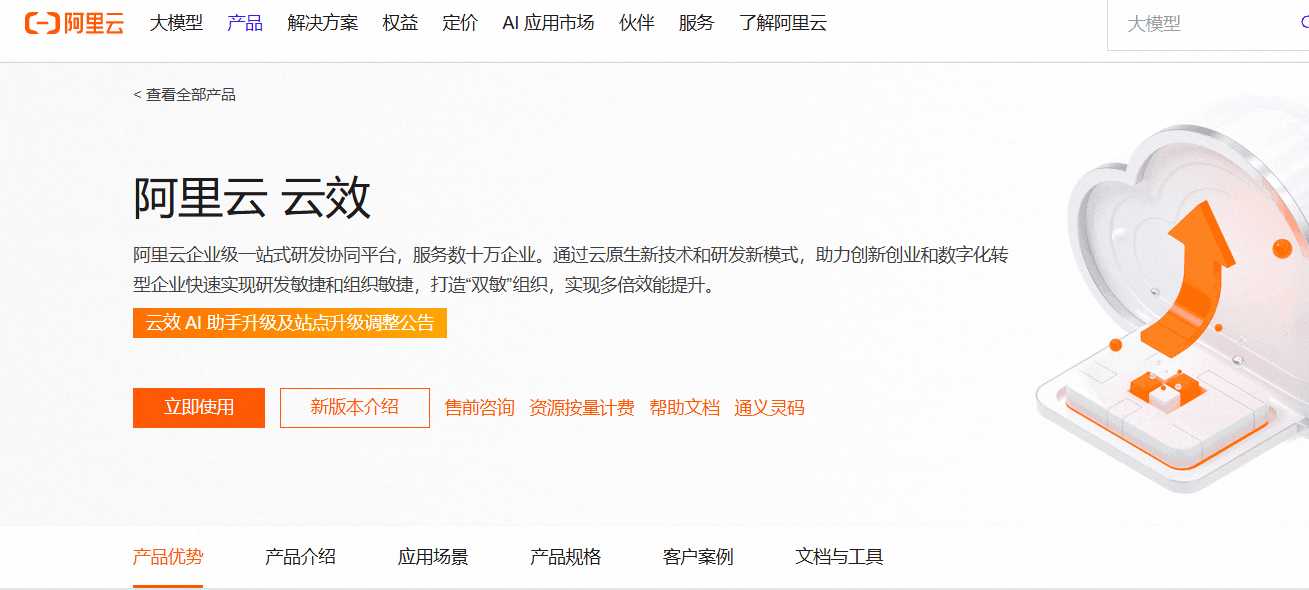1309x590 pixels.
Task: Open the 了解阿里云 menu
Action: point(783,23)
